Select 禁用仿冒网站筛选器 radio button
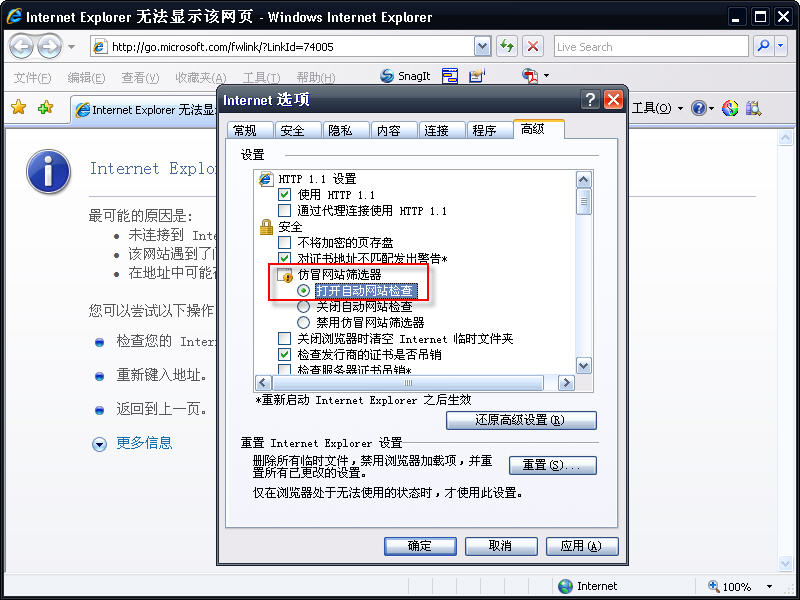This screenshot has height=600, width=800. pyautogui.click(x=304, y=322)
